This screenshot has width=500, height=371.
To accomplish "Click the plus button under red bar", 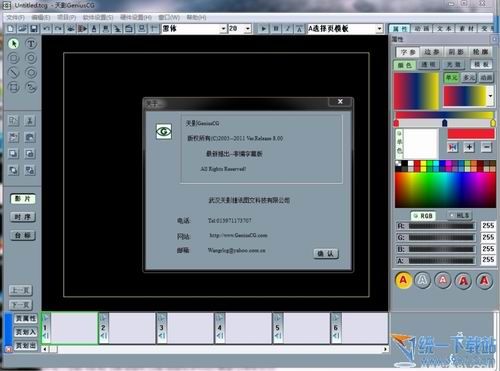I will (469, 147).
